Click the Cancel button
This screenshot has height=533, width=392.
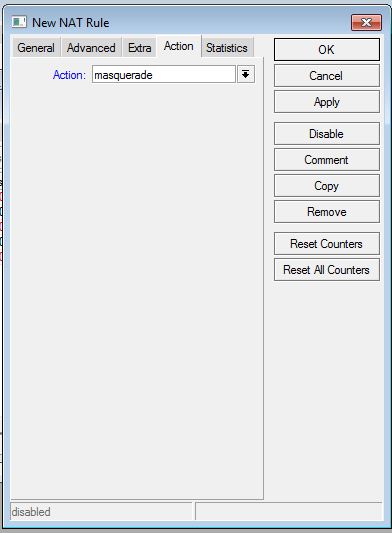click(327, 76)
